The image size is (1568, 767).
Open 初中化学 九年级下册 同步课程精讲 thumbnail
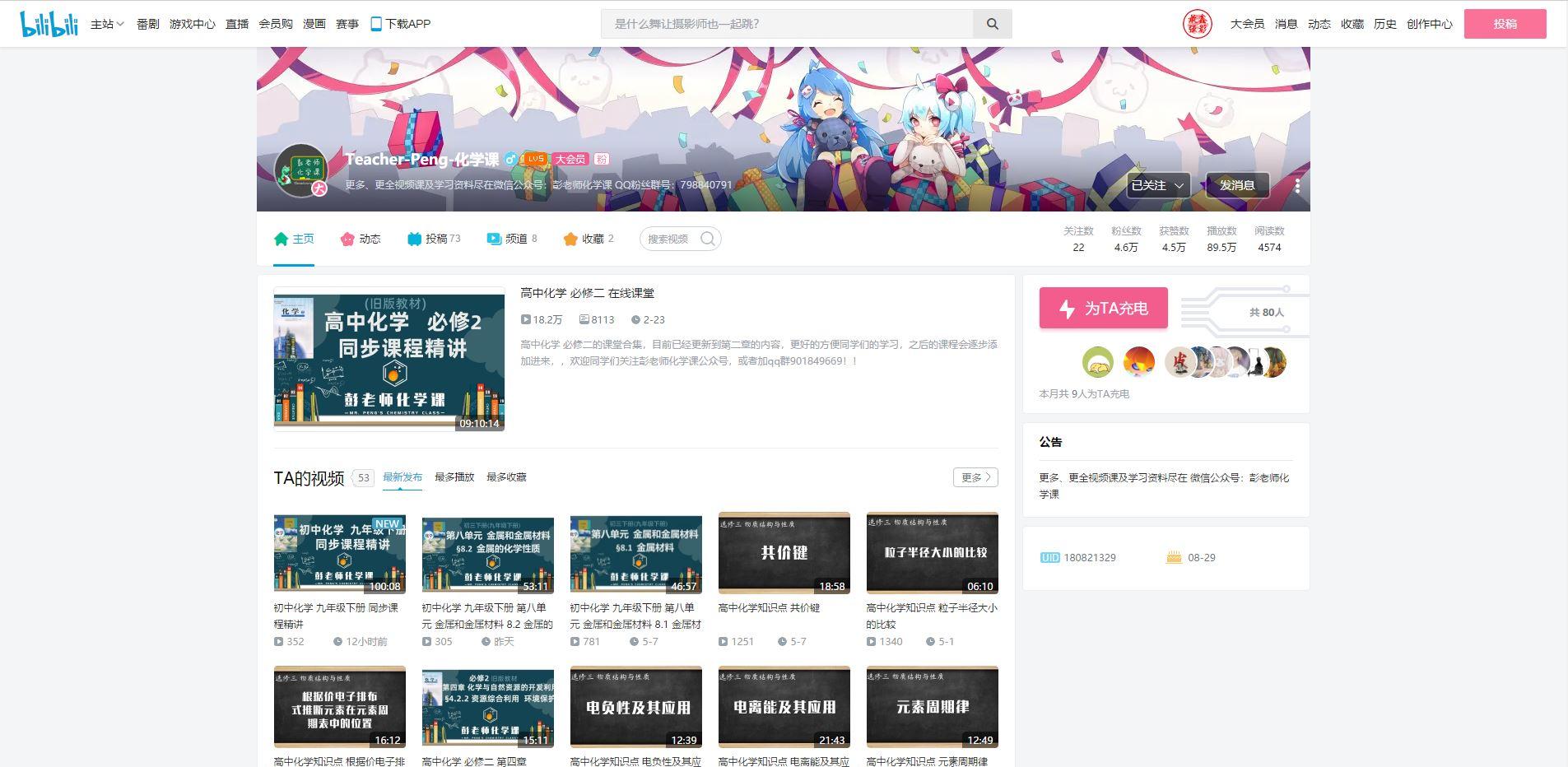(x=339, y=553)
